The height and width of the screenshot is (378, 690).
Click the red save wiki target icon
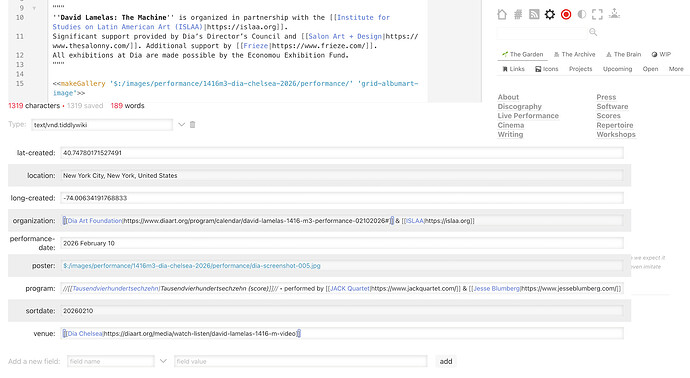pyautogui.click(x=566, y=15)
